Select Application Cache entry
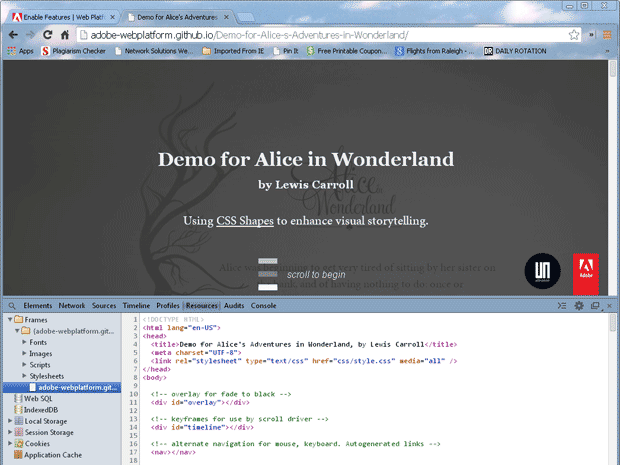The width and height of the screenshot is (620, 465). (x=48, y=455)
